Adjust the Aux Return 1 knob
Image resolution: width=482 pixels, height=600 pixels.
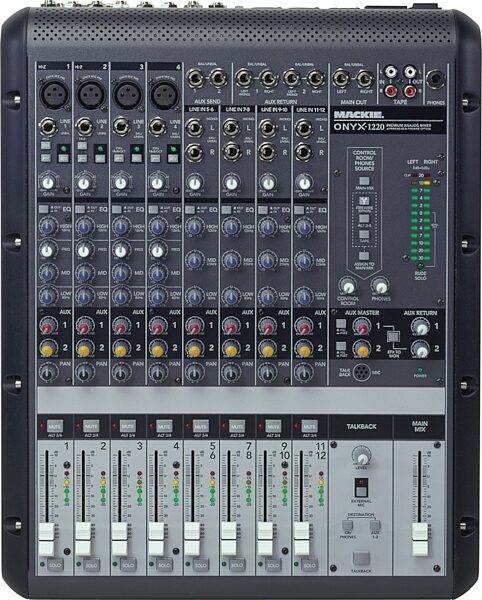420,327
